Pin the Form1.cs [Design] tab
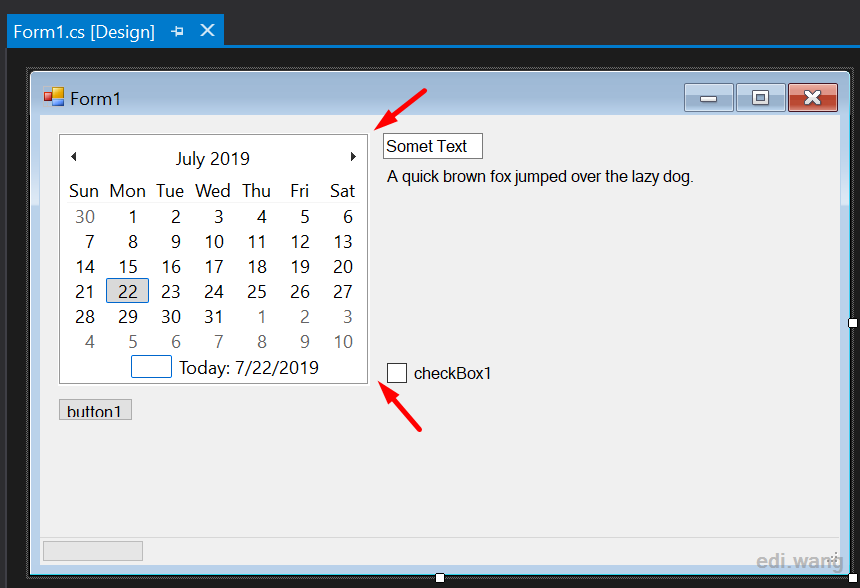 [x=177, y=31]
